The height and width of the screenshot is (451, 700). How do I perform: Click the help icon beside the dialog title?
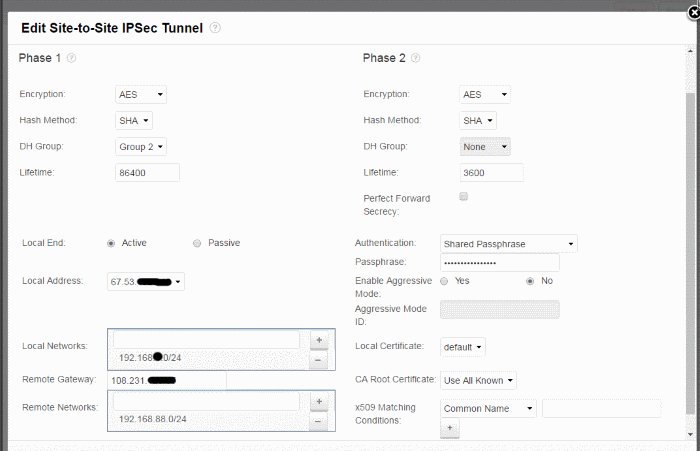(216, 27)
